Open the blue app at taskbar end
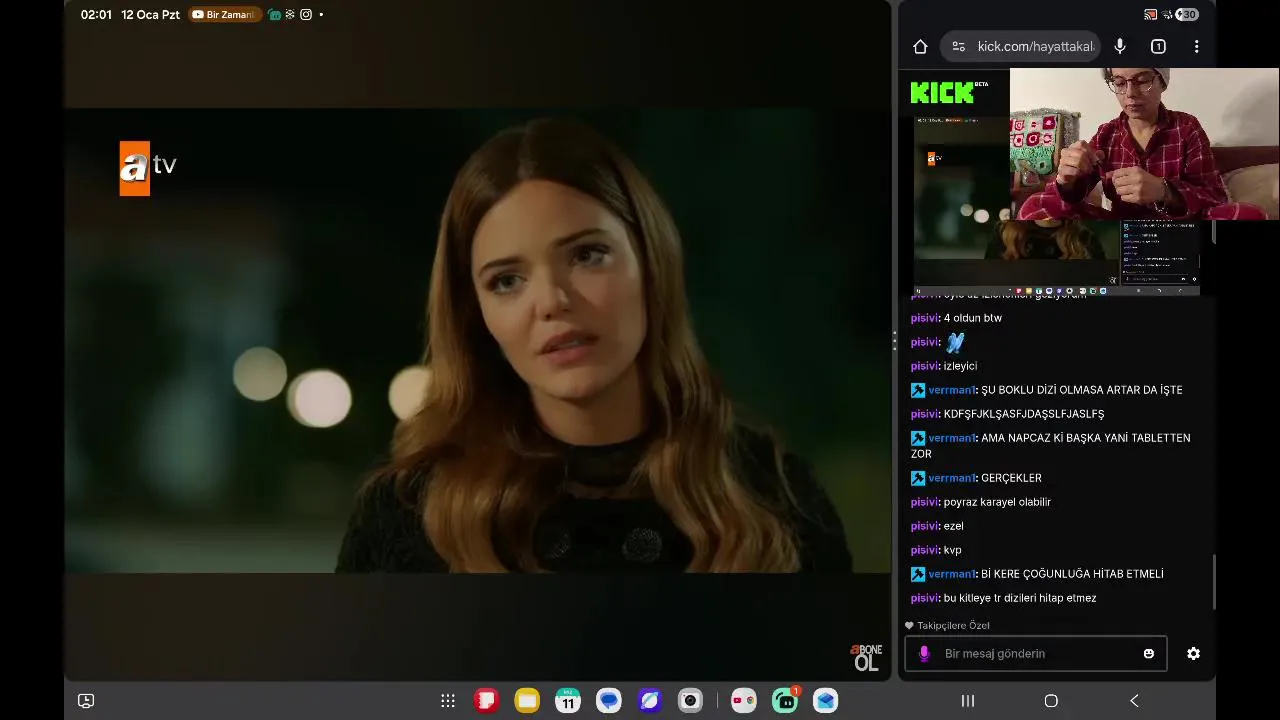This screenshot has height=720, width=1280. tap(825, 701)
